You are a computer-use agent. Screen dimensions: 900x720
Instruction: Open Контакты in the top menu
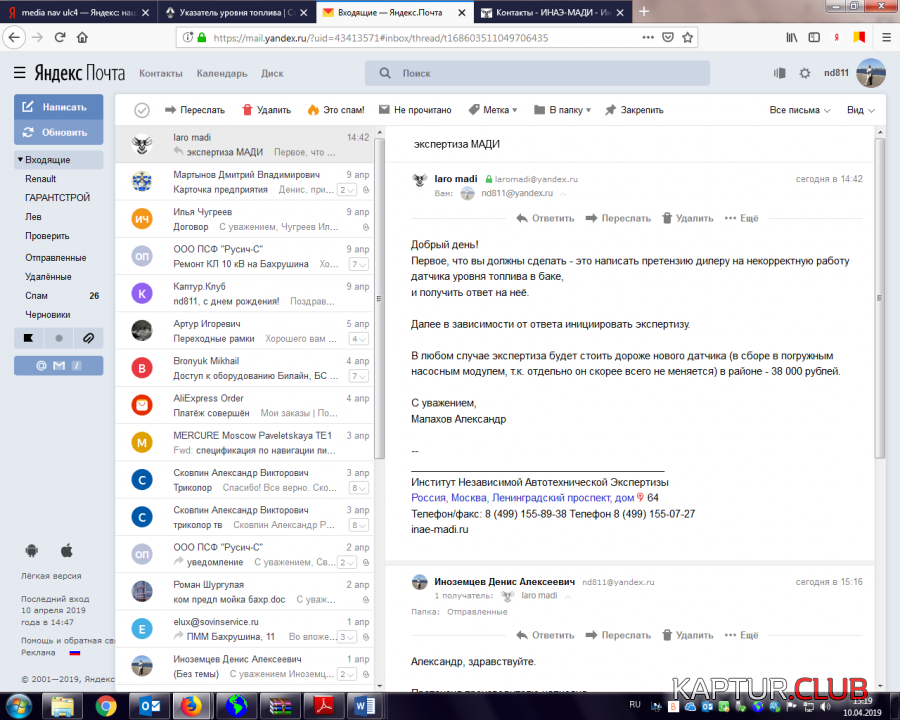click(x=161, y=73)
